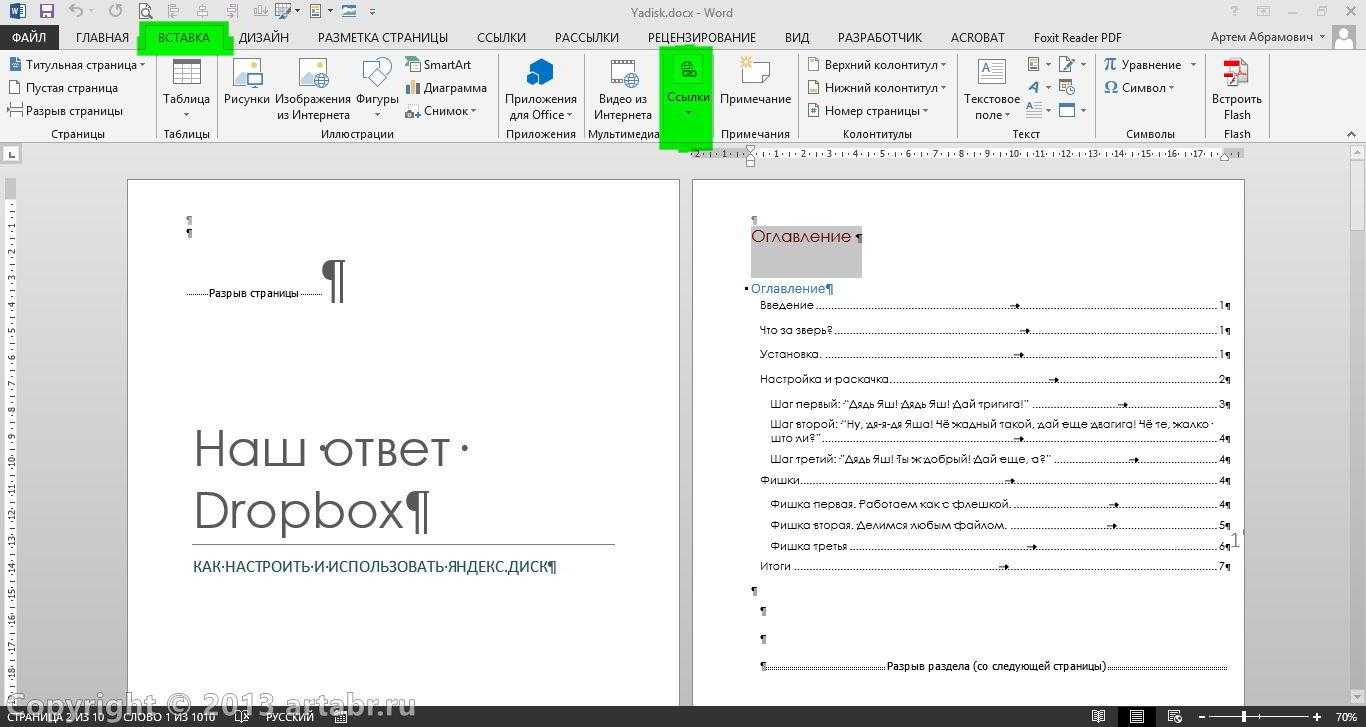
Task: Click РУССКИЙ language indicator
Action: click(x=289, y=717)
